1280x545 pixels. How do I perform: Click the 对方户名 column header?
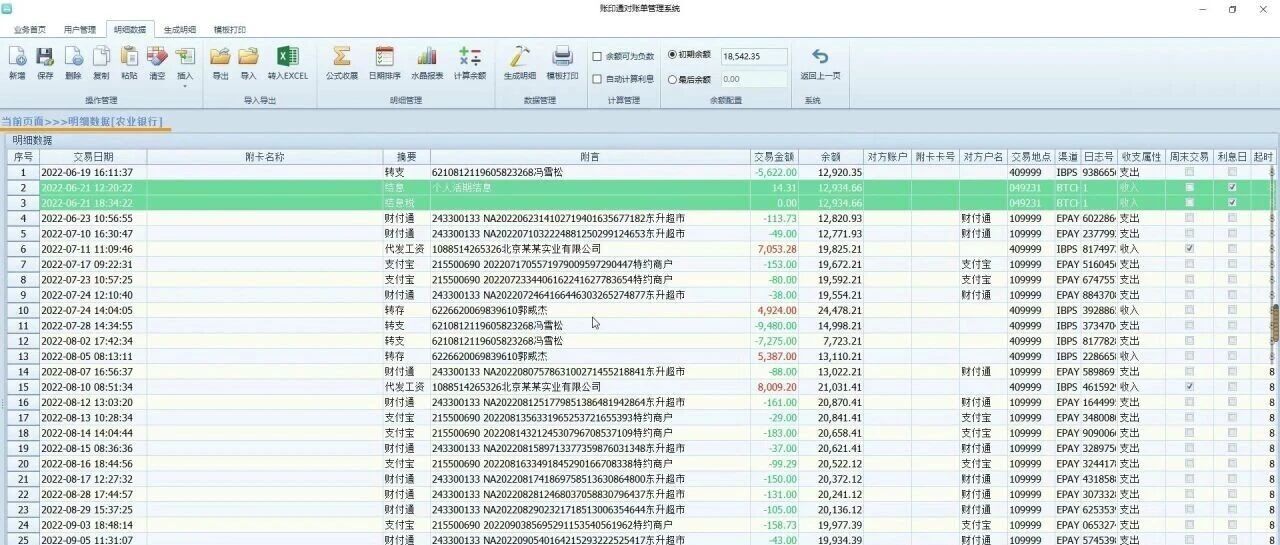click(x=982, y=157)
